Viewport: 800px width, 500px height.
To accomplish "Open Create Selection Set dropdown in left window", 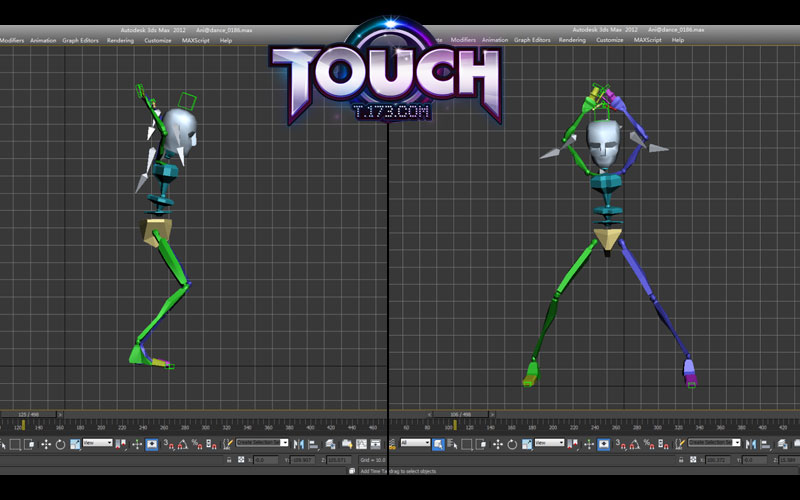I will (262, 443).
